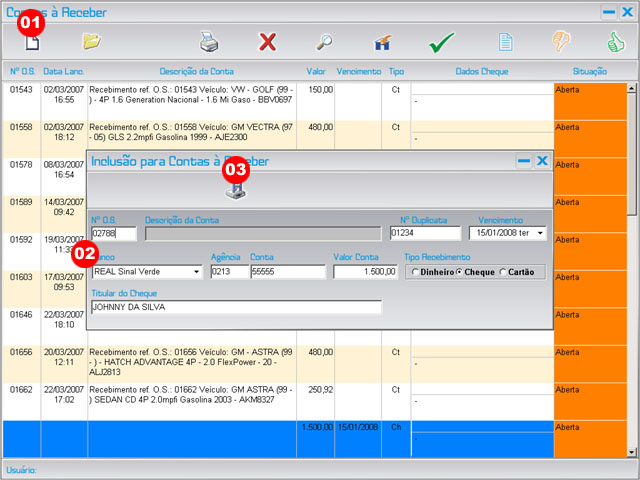Click the Descrição da Conta column header

pyautogui.click(x=195, y=72)
